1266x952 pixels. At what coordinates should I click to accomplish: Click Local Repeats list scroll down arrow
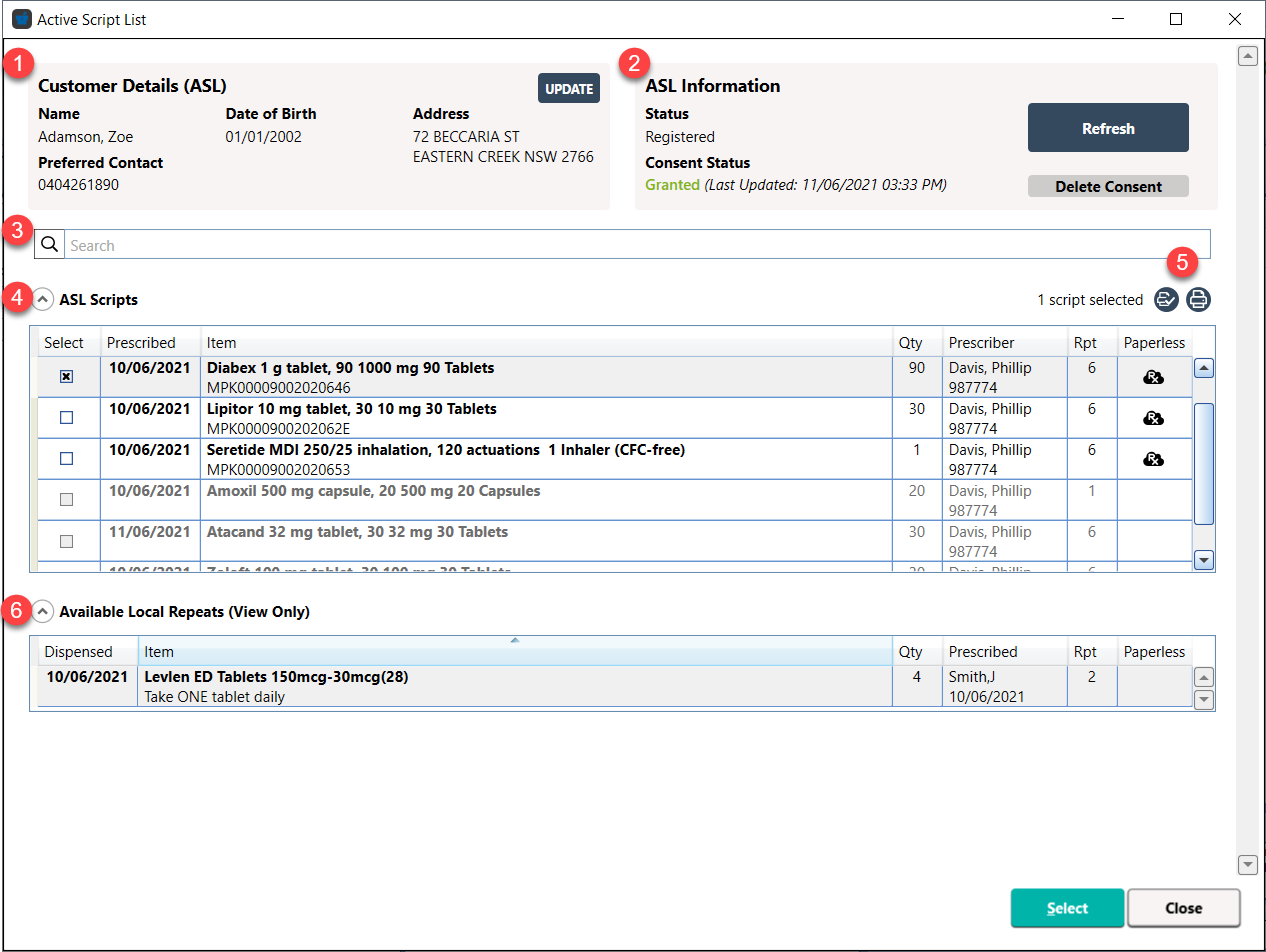pyautogui.click(x=1204, y=699)
